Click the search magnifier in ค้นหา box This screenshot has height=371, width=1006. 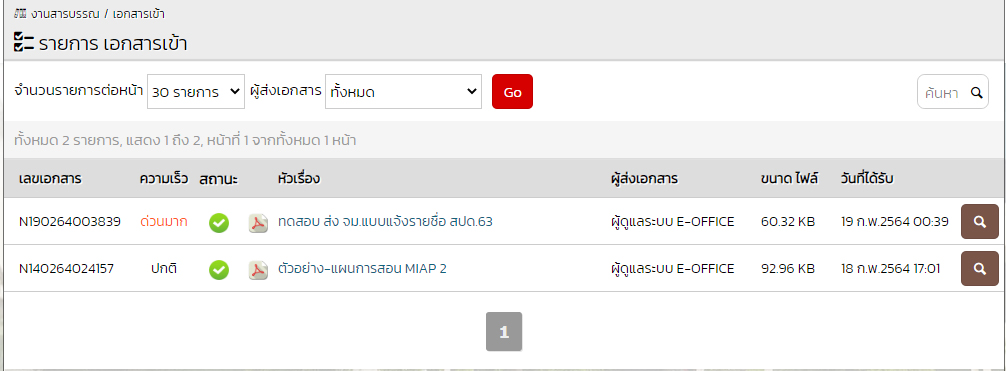976,92
